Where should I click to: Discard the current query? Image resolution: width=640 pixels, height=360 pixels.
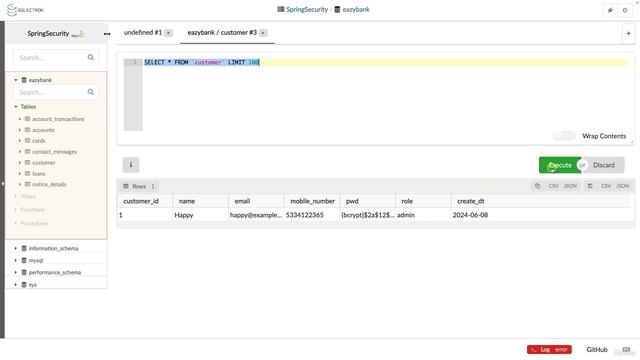604,165
